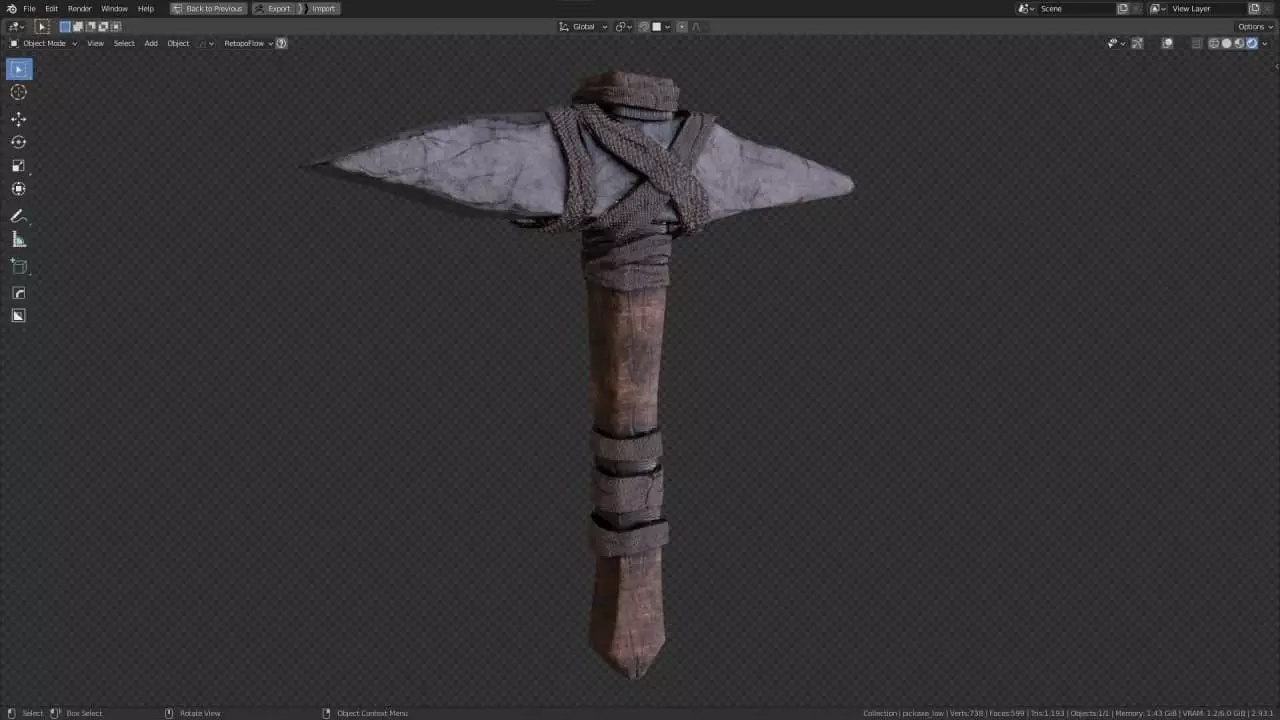Open the Help menu

pos(146,9)
